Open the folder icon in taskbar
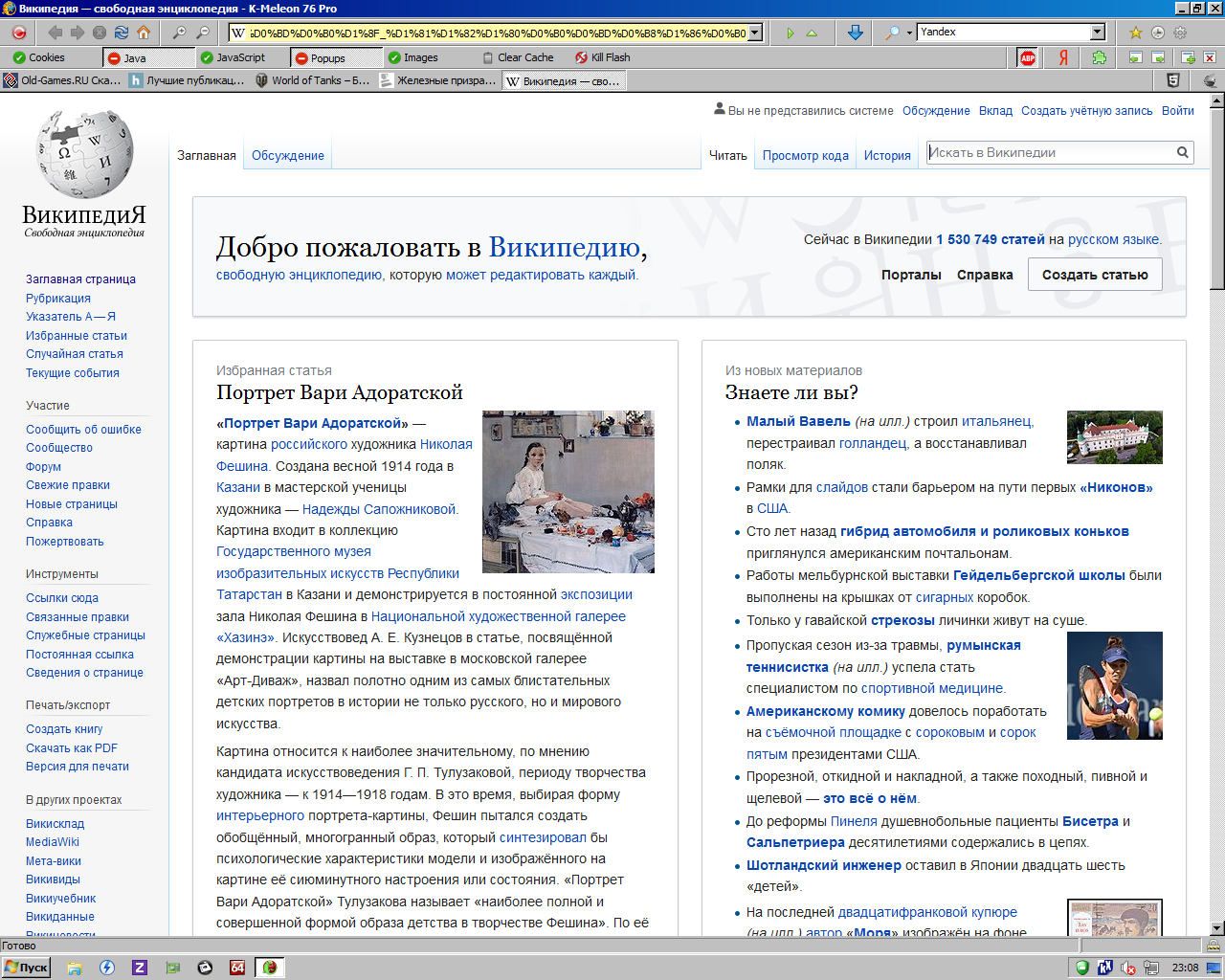 (x=74, y=968)
